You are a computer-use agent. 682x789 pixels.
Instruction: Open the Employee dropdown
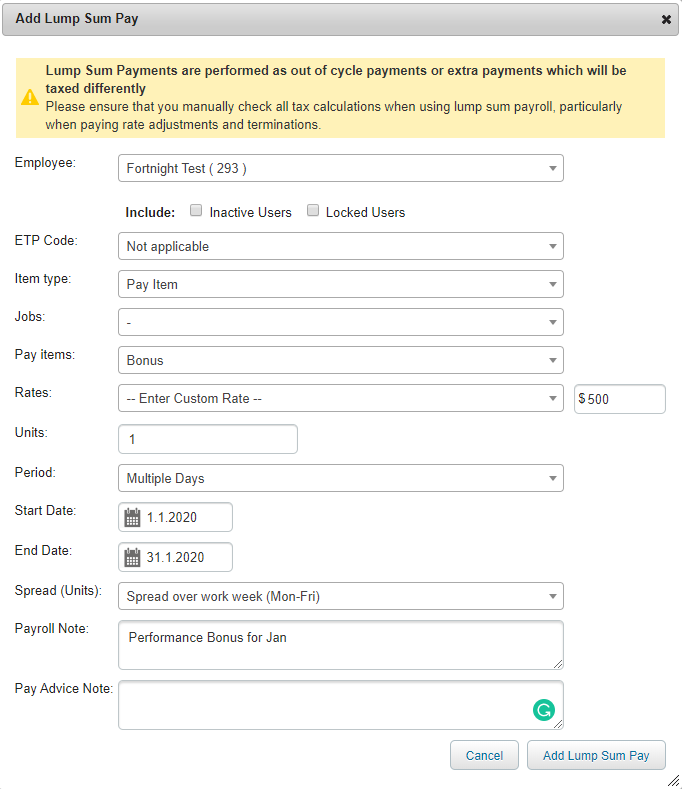click(340, 168)
